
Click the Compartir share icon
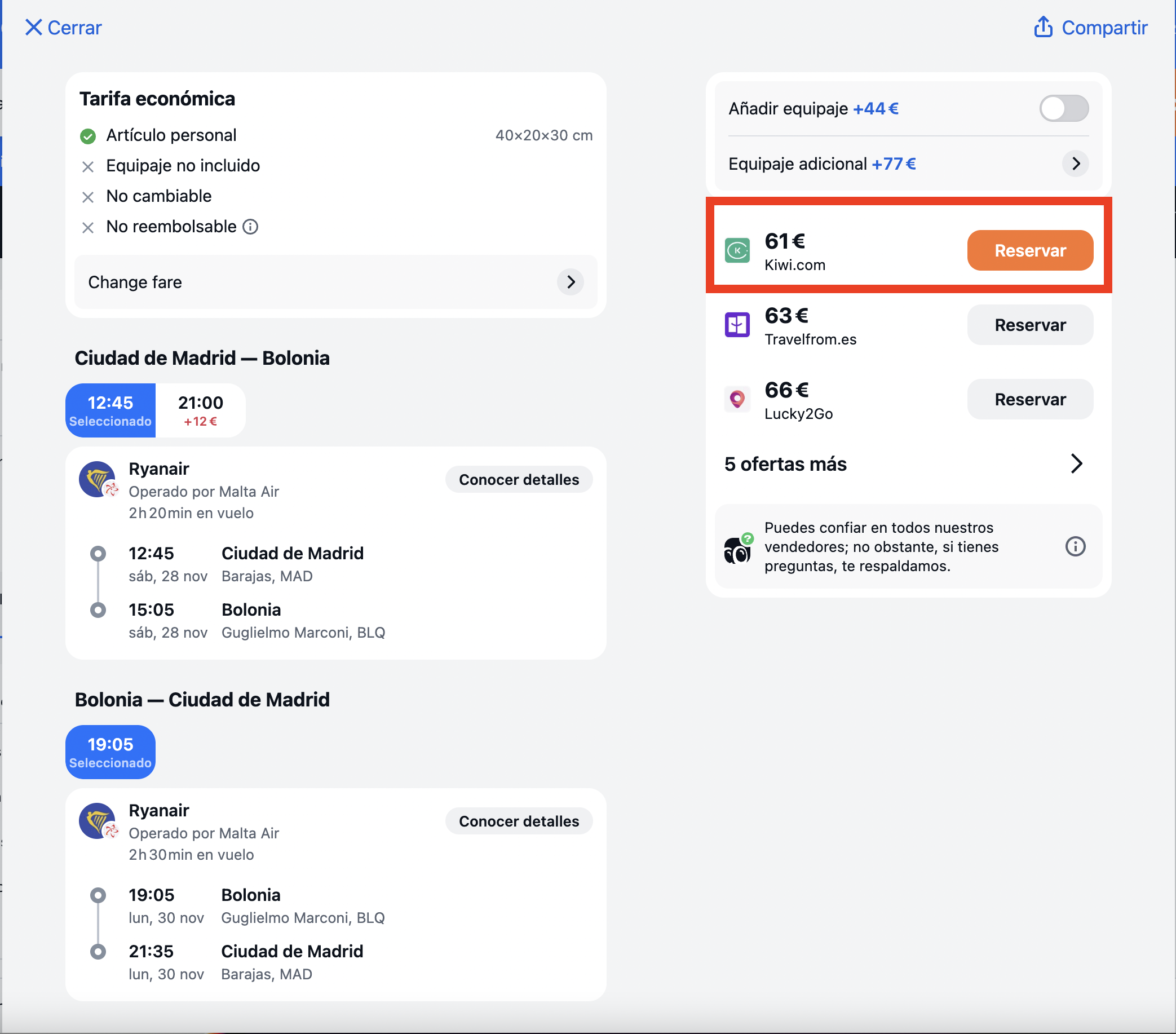1043,27
